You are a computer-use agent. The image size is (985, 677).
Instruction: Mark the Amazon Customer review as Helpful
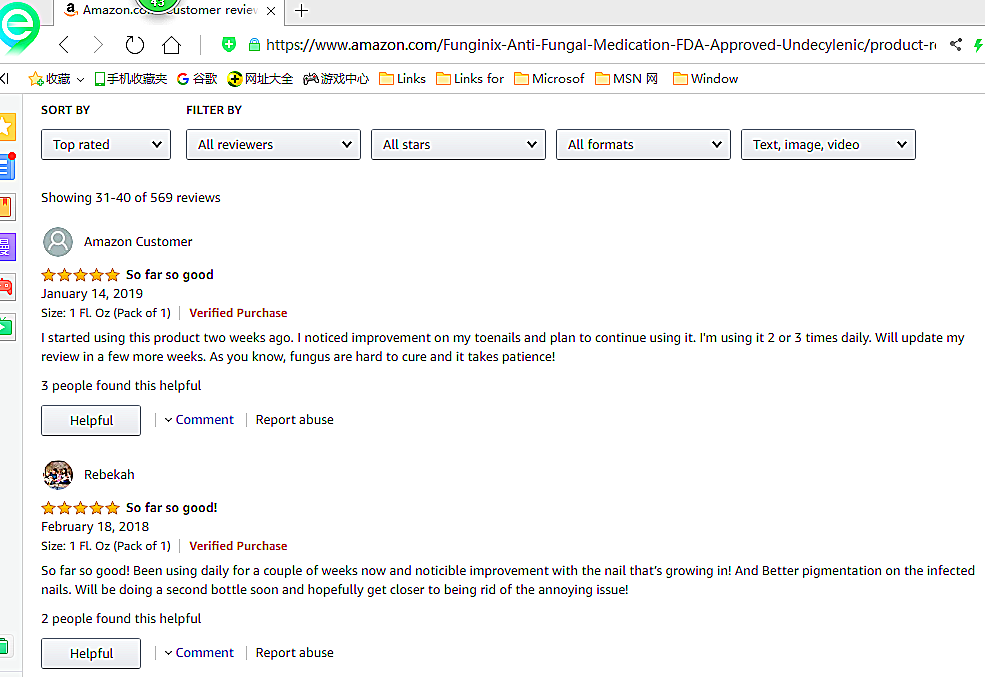pos(91,421)
